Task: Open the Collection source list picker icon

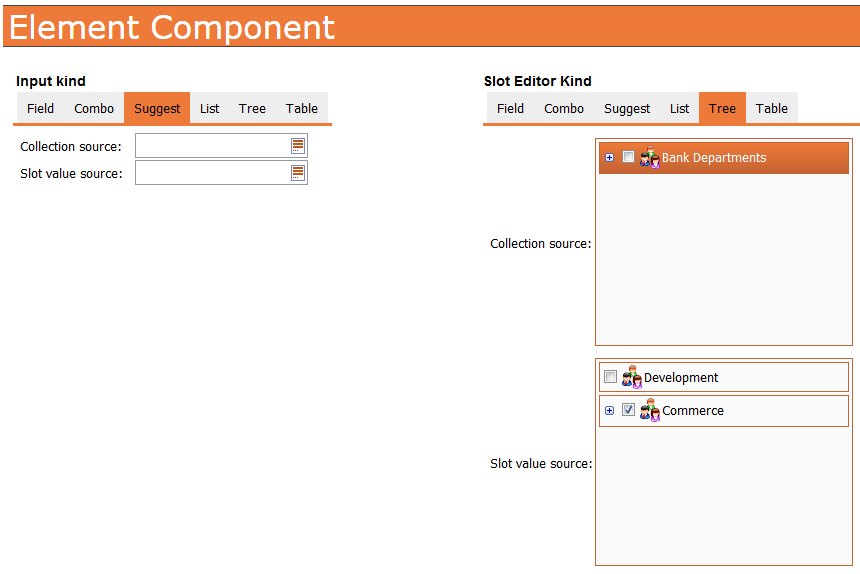Action: [297, 146]
